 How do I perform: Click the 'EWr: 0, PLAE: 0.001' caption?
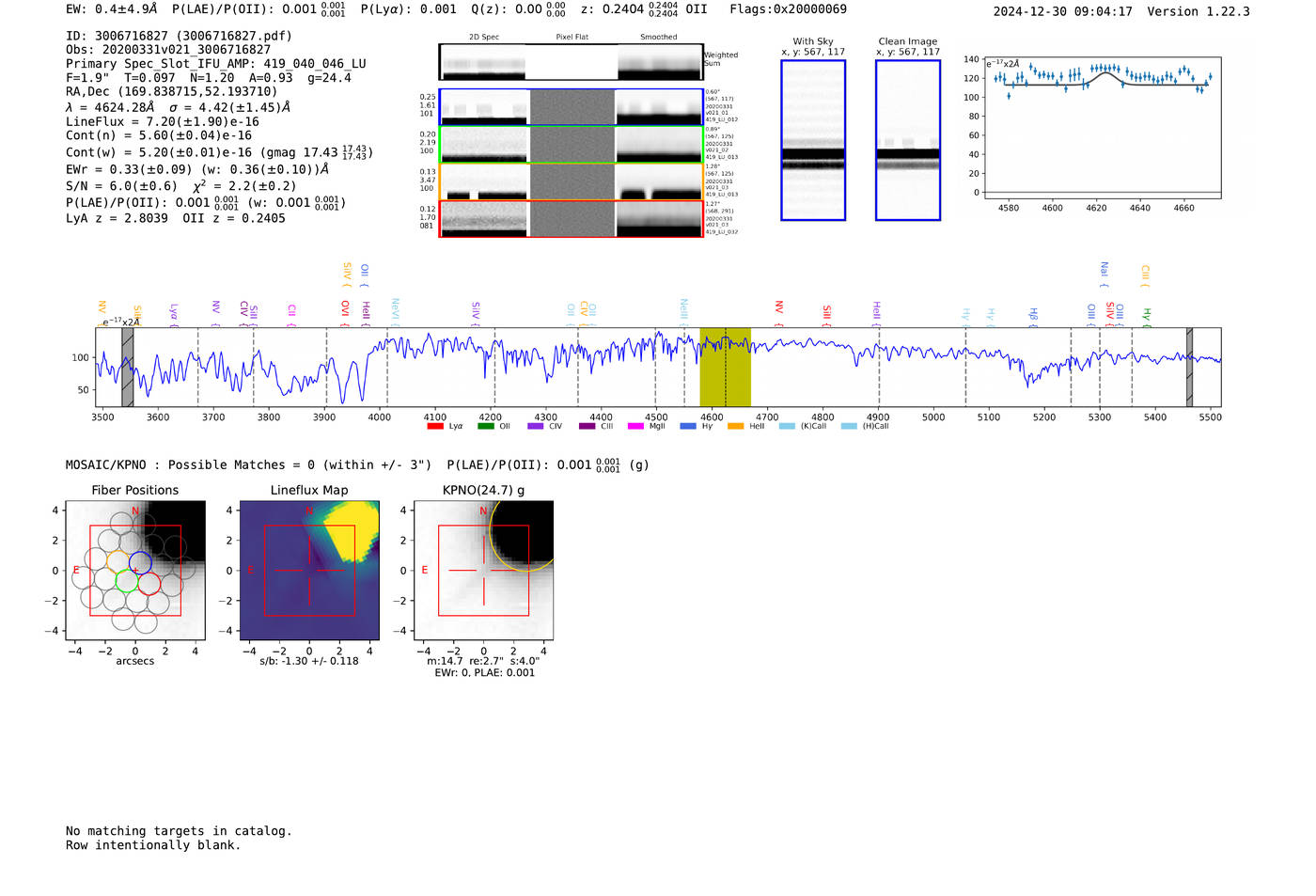pyautogui.click(x=484, y=673)
